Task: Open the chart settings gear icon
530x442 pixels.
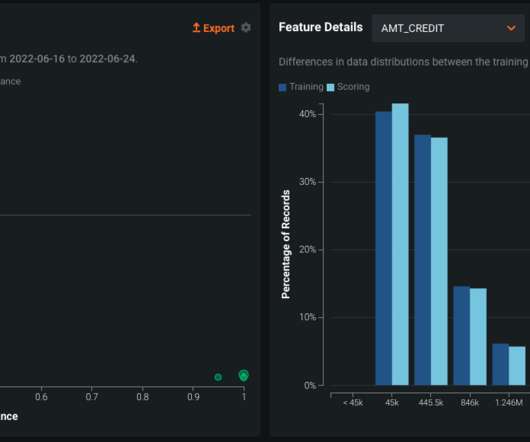Action: (x=246, y=28)
